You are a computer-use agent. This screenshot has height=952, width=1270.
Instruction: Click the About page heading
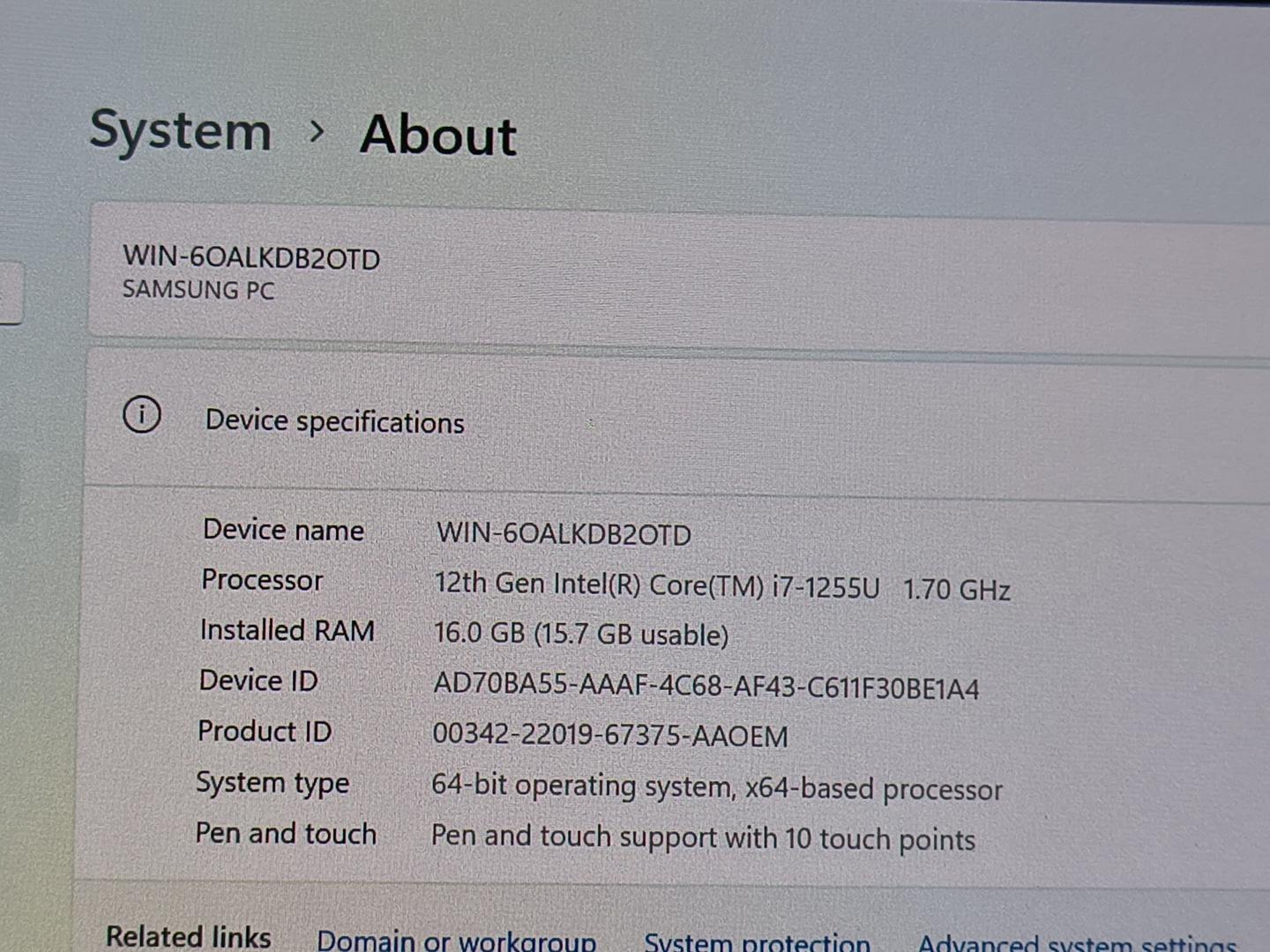[437, 135]
